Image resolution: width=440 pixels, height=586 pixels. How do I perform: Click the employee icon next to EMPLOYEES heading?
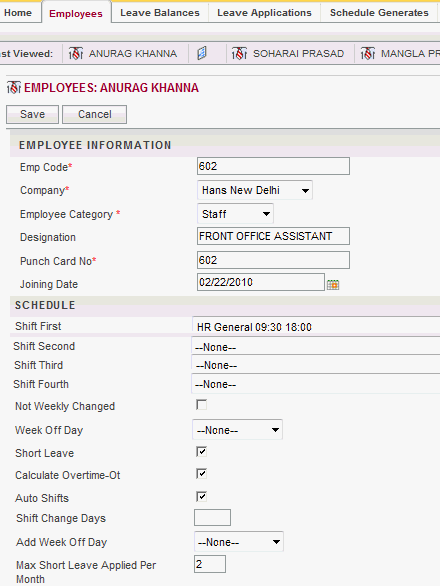(x=14, y=87)
